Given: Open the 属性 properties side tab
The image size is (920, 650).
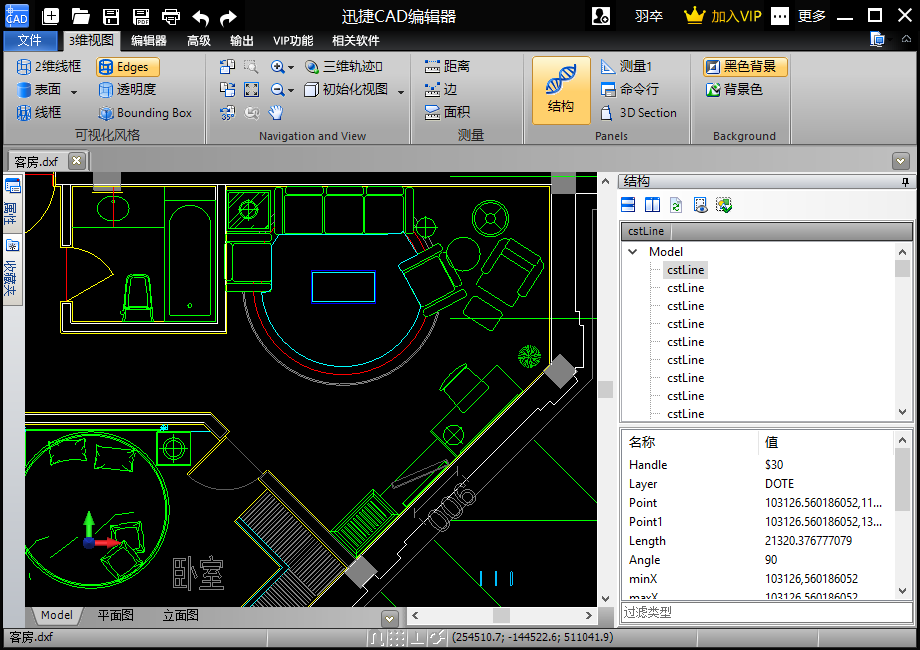Looking at the screenshot, I should (x=12, y=204).
